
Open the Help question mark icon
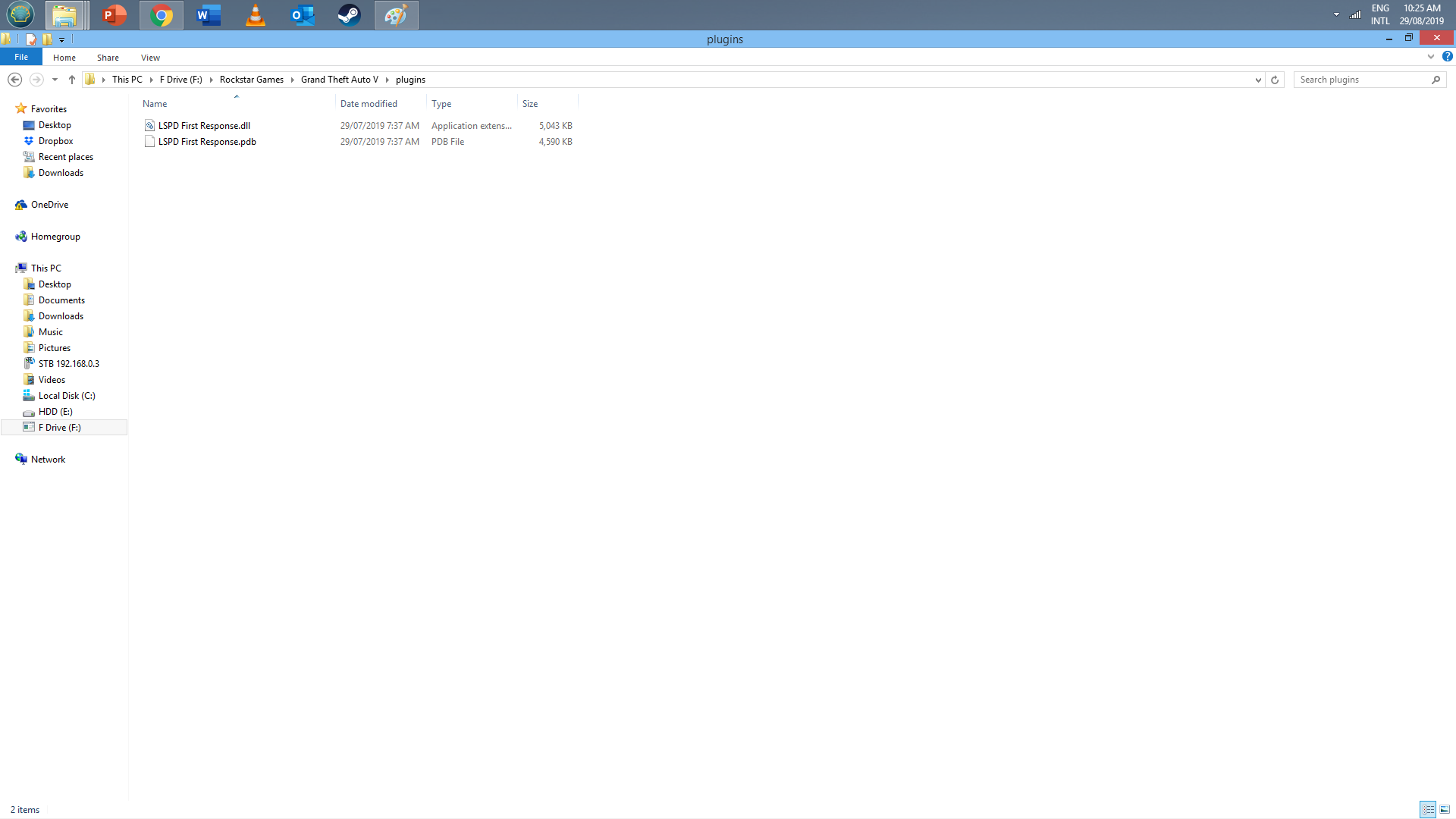pos(1447,57)
